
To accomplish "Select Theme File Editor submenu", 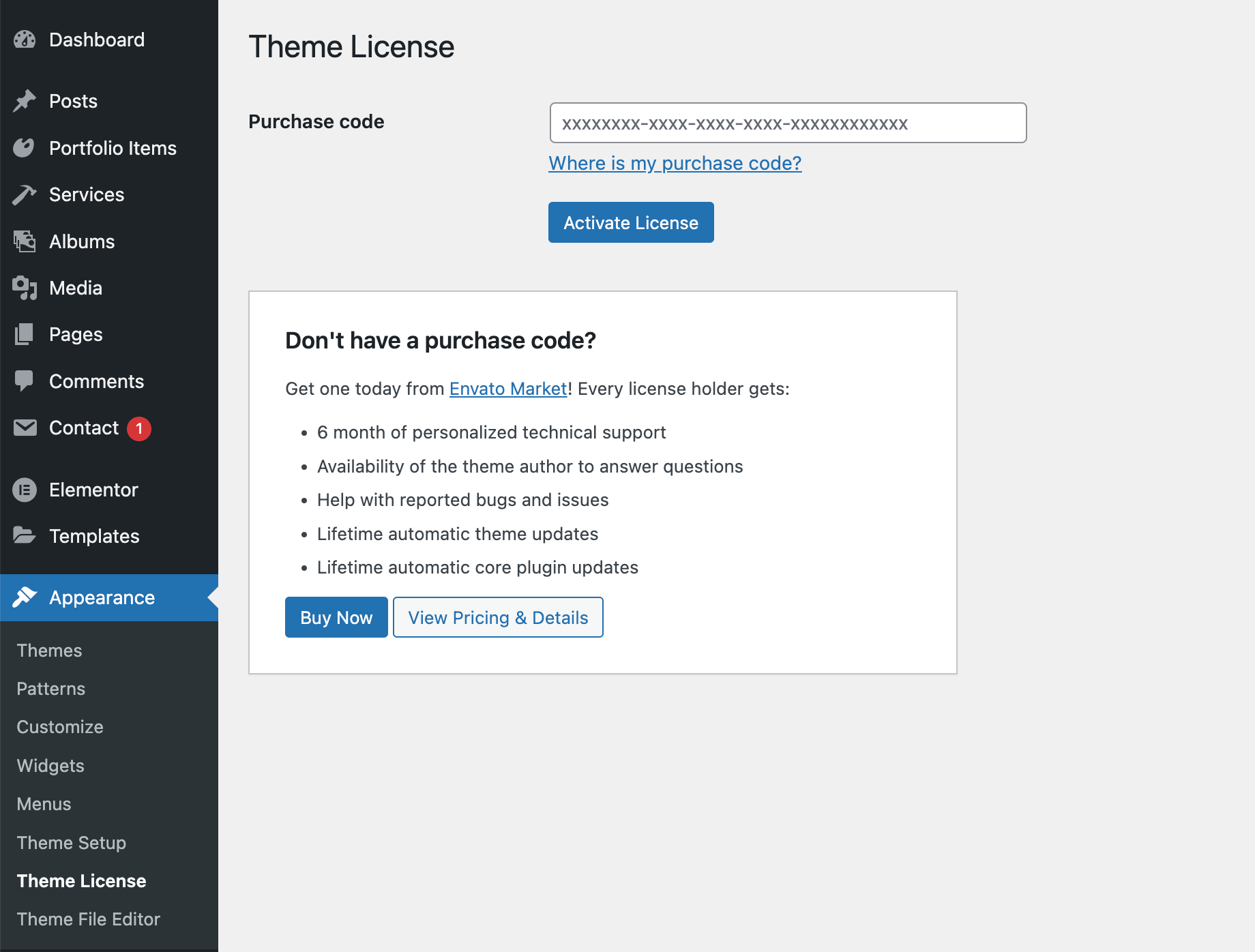I will (x=89, y=919).
